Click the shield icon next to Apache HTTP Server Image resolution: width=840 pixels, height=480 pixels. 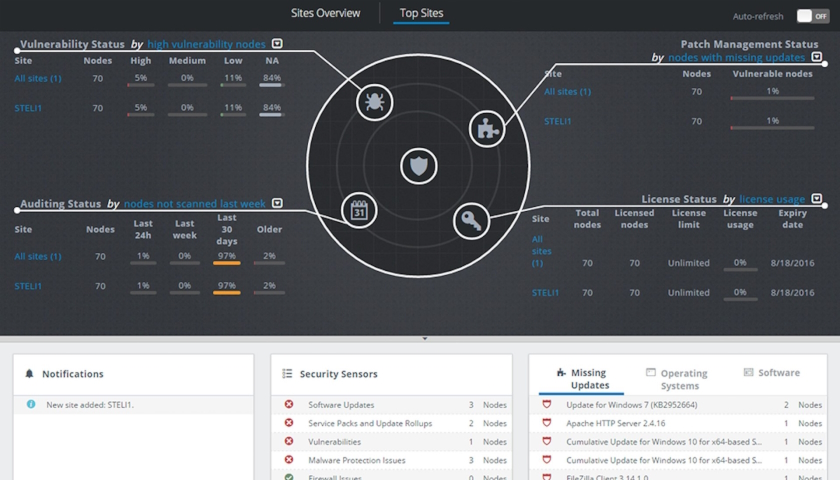546,423
